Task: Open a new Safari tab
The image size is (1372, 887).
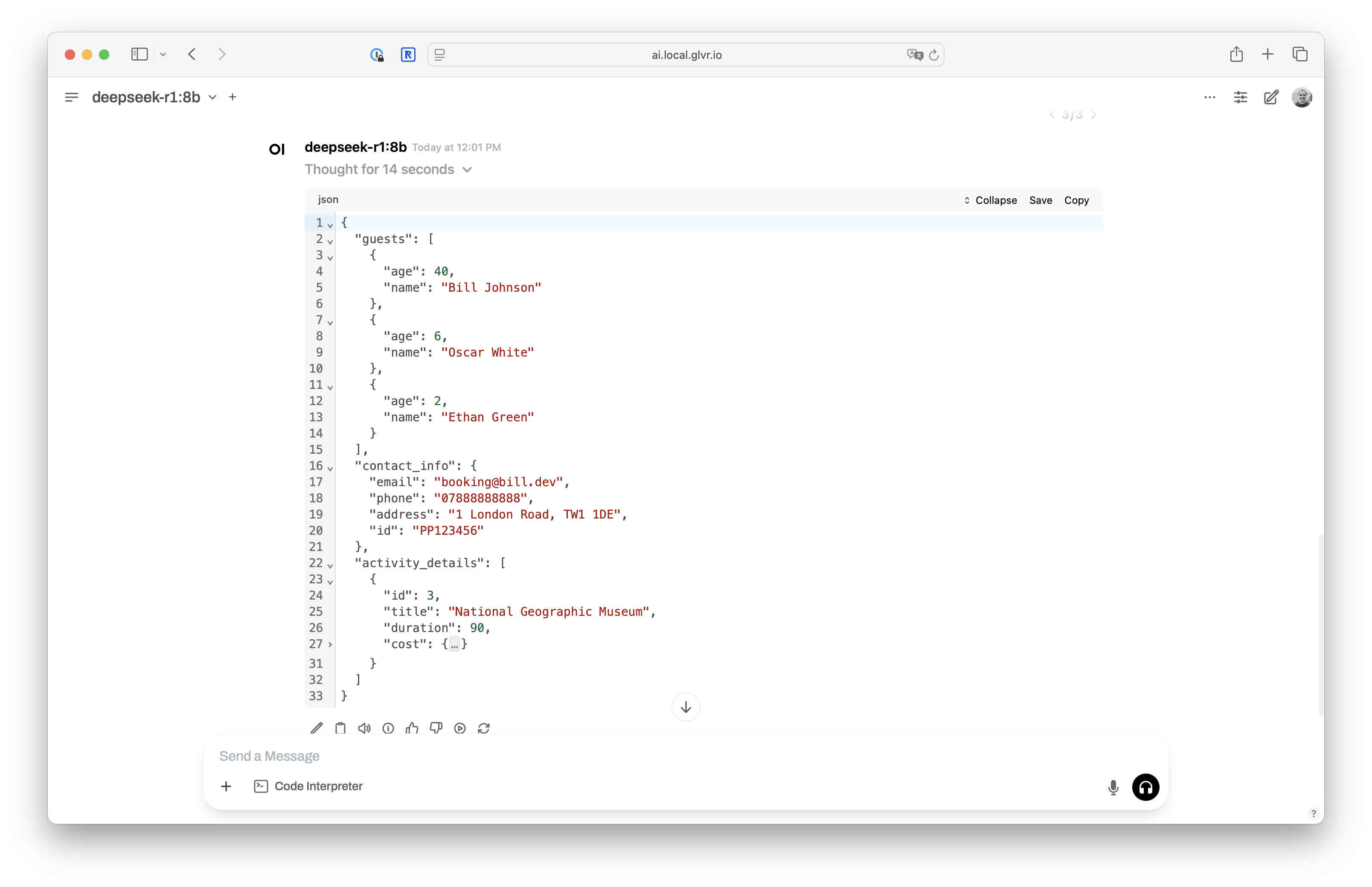Action: coord(1268,54)
